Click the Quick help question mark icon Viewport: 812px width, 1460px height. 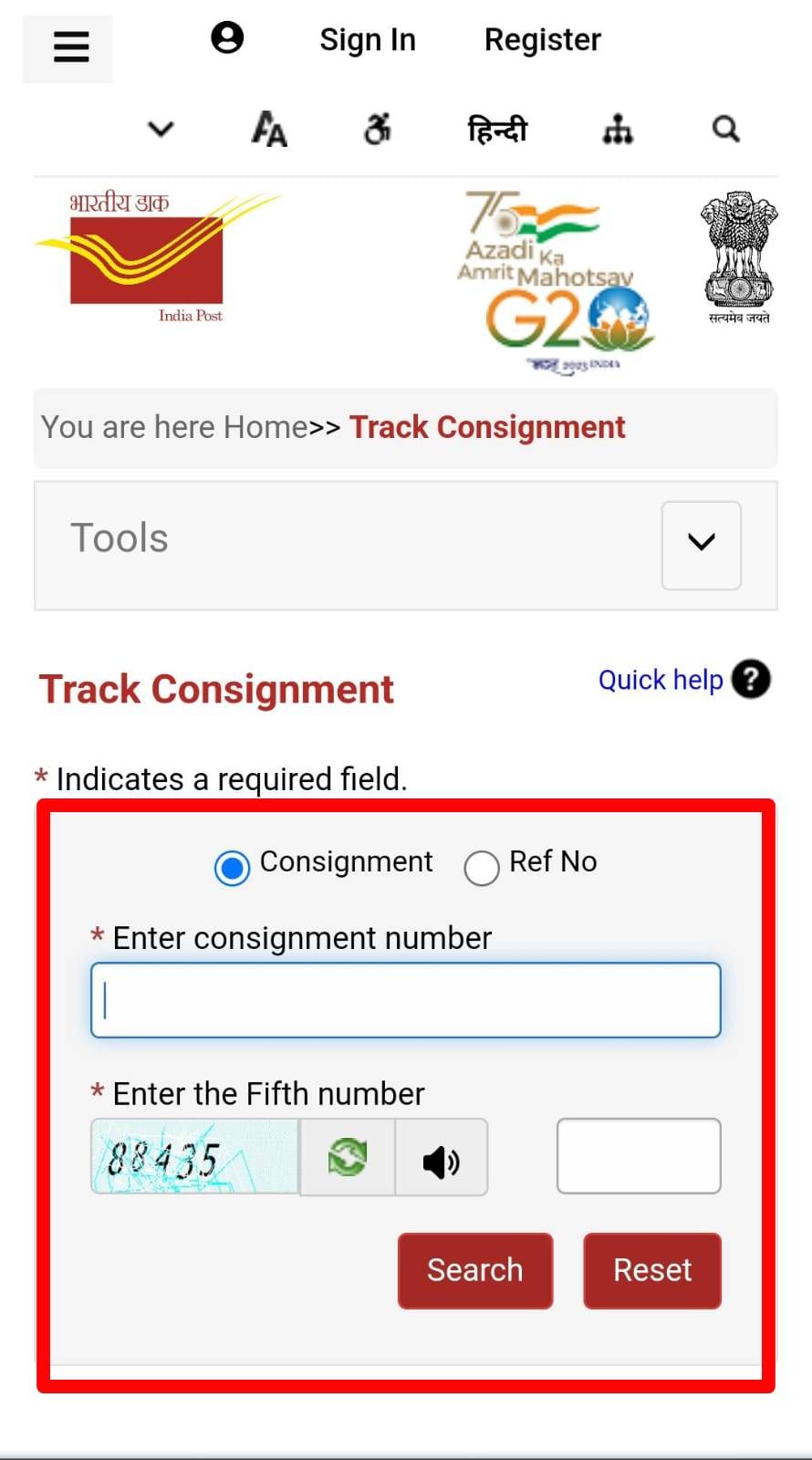[751, 680]
